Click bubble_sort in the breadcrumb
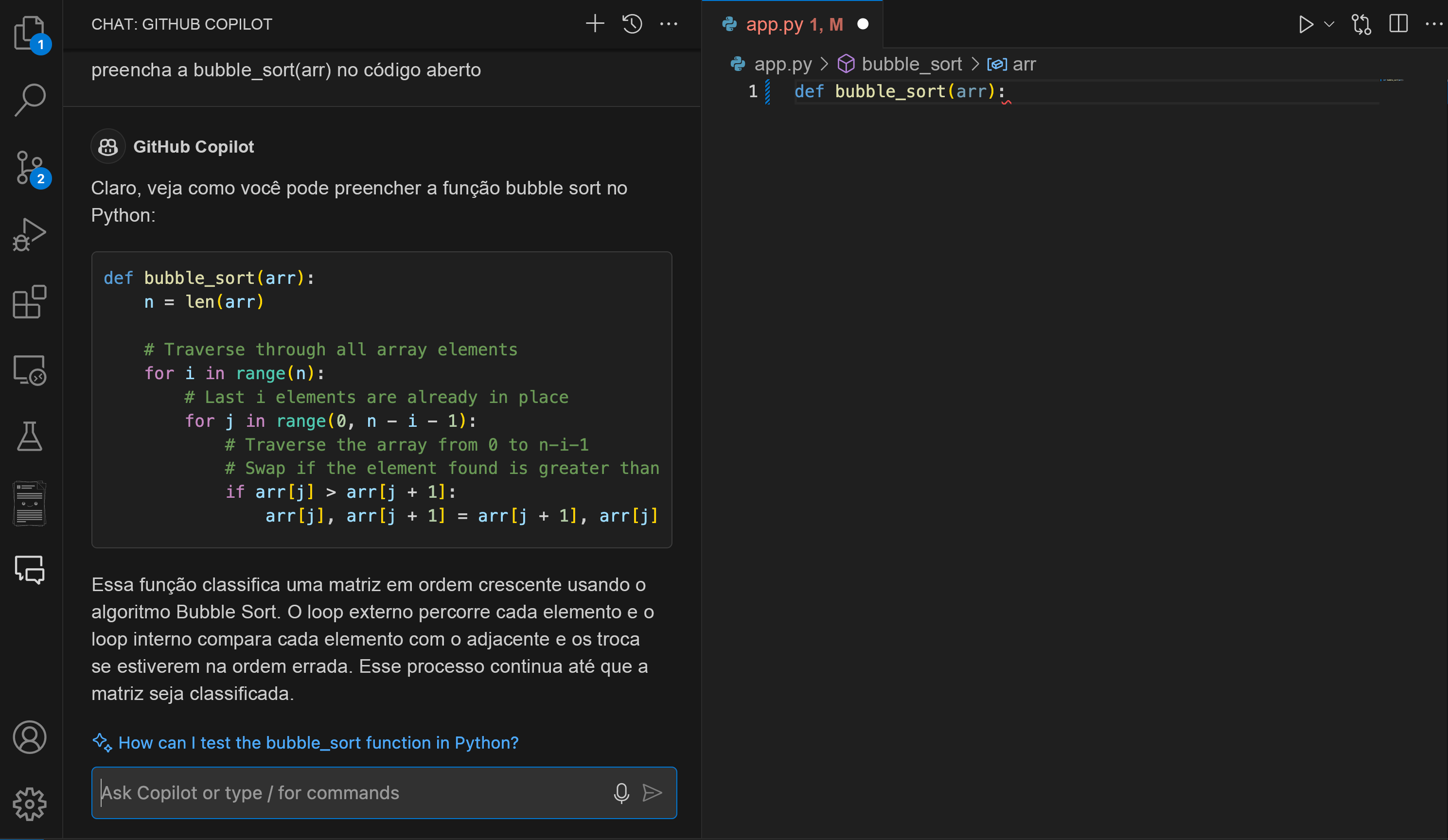 [x=911, y=64]
